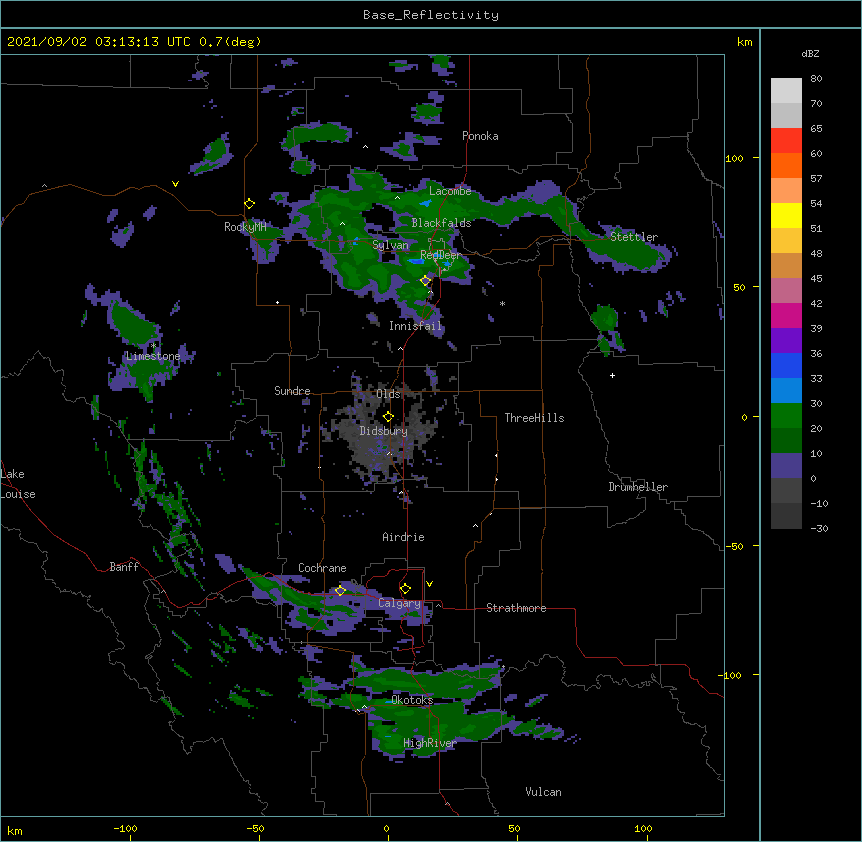Image resolution: width=862 pixels, height=842 pixels.
Task: Click the km label at bottom-left corner
Action: [15, 830]
